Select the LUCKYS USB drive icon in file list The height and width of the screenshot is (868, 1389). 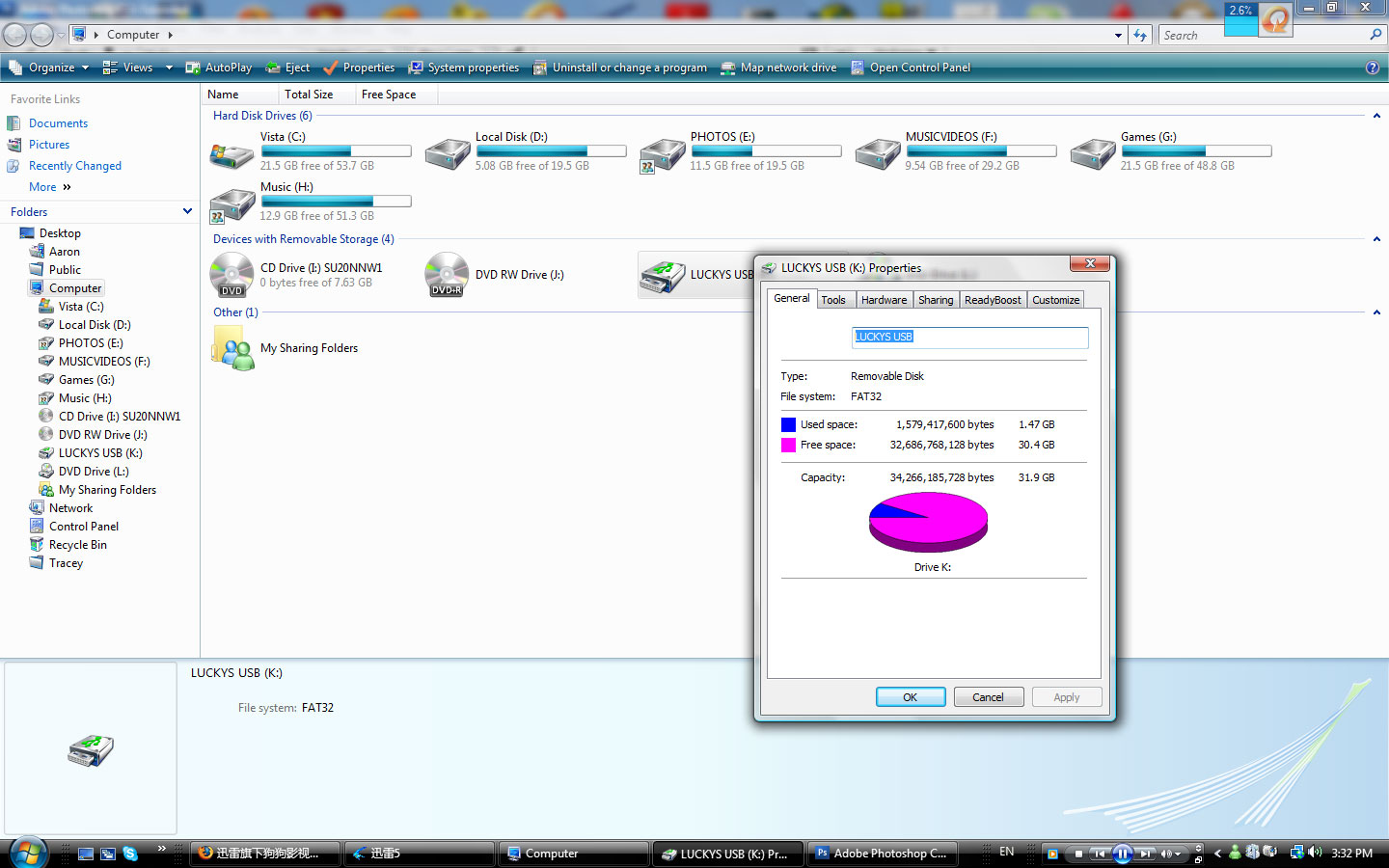[663, 276]
